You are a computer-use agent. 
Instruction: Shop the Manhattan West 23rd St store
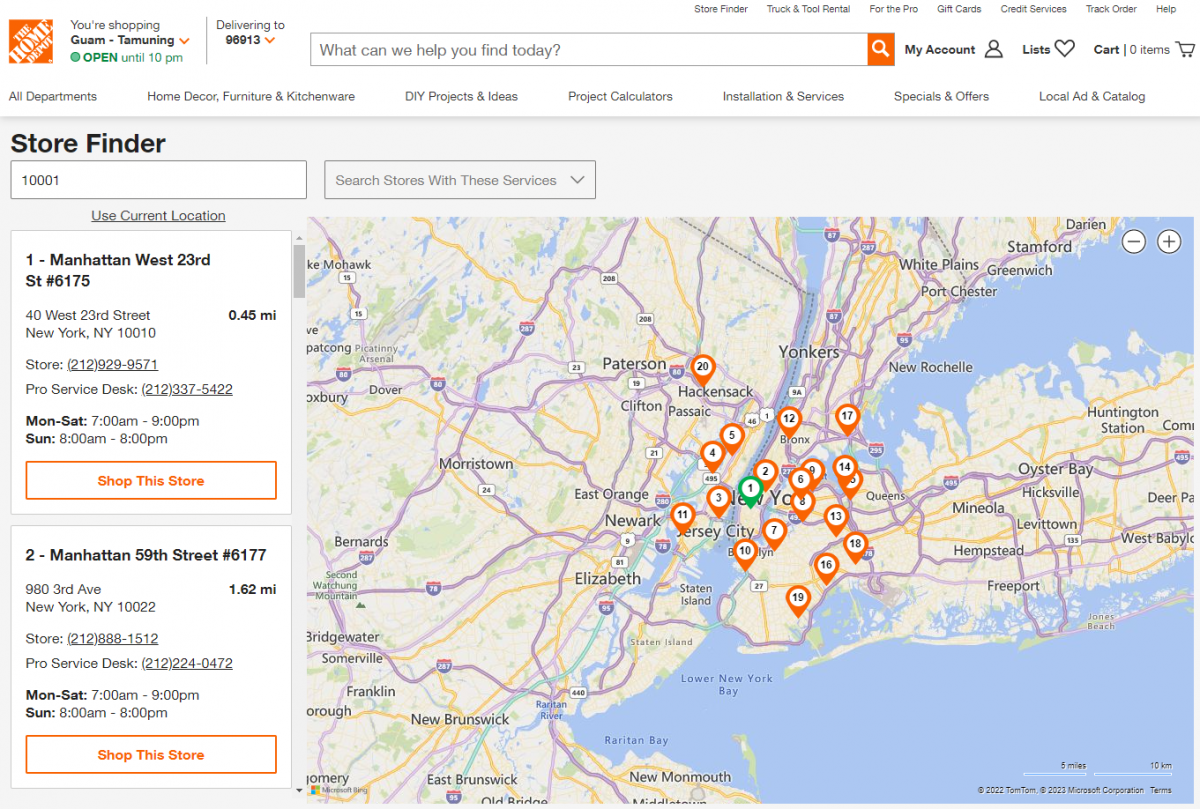151,481
